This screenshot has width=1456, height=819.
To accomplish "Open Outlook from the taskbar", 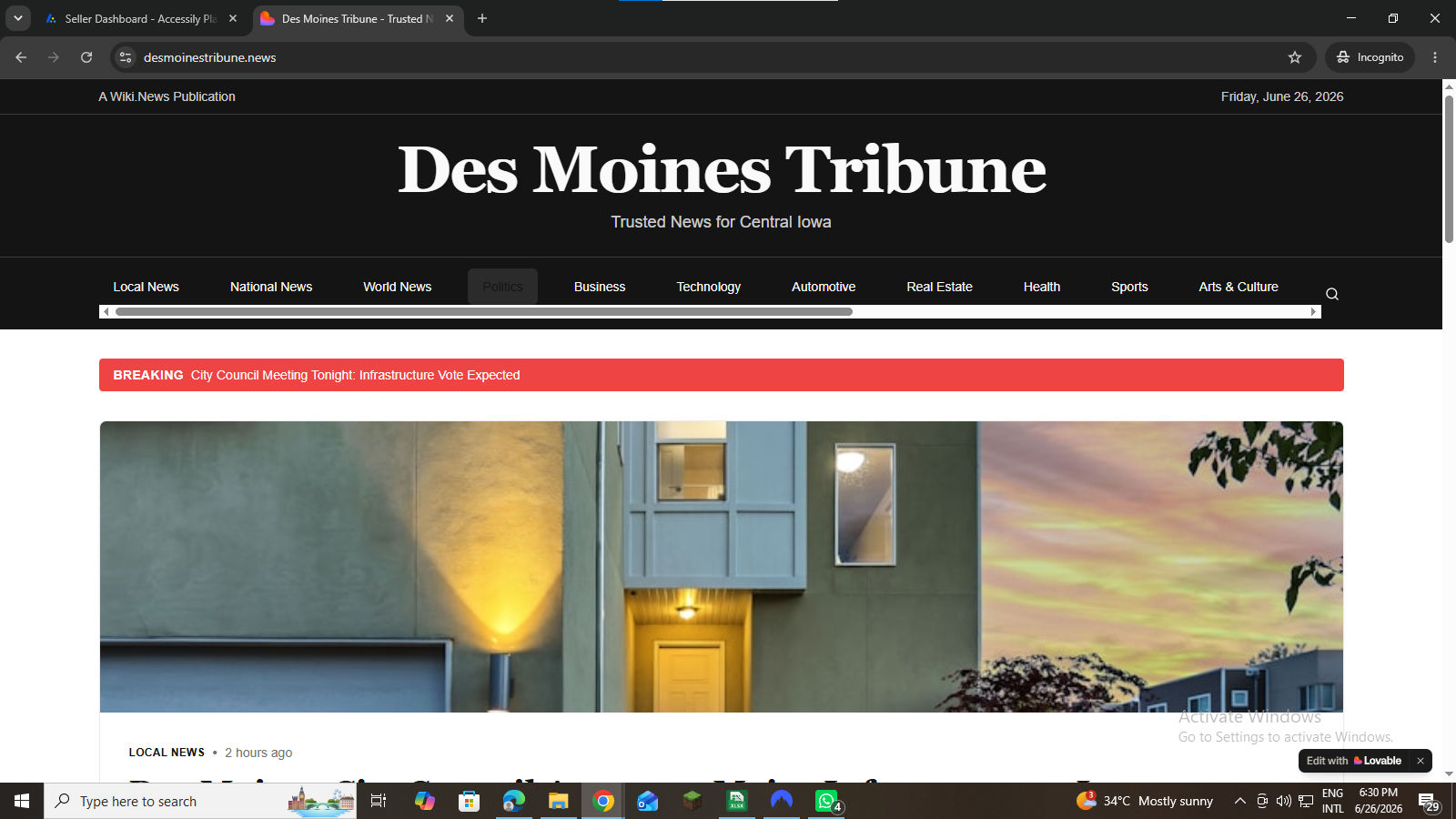I will coord(647,801).
